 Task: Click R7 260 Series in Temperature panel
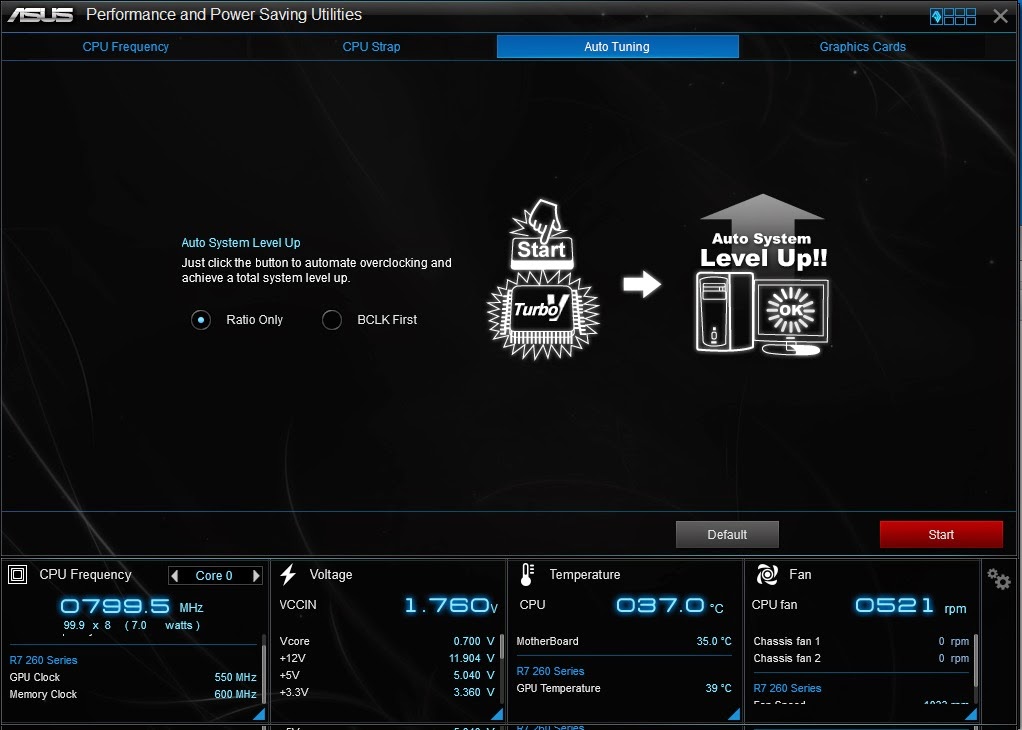(x=550, y=671)
